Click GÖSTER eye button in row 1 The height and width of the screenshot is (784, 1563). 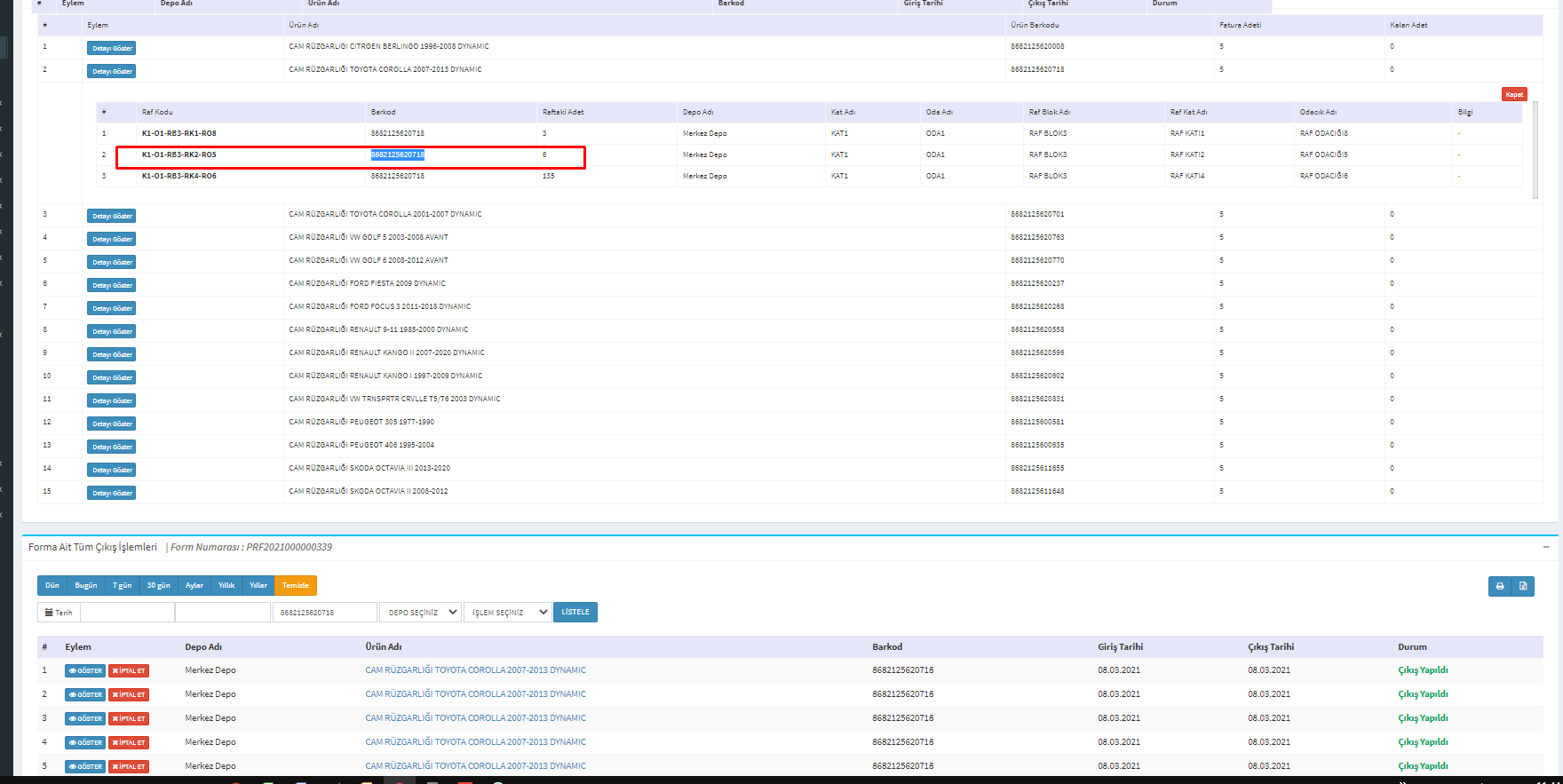[85, 671]
